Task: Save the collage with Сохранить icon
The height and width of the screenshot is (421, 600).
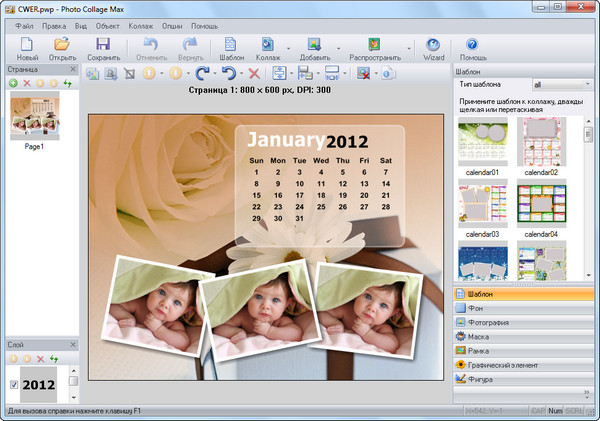Action: (x=103, y=47)
